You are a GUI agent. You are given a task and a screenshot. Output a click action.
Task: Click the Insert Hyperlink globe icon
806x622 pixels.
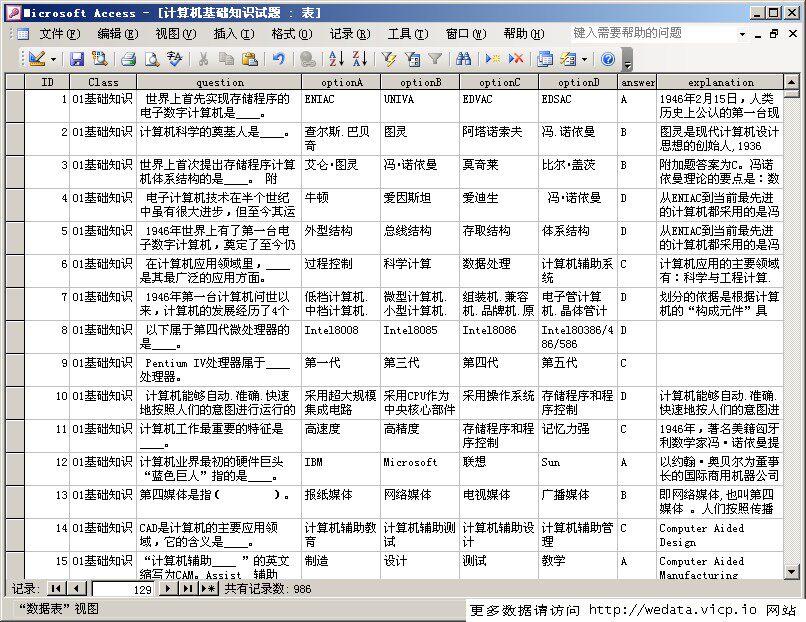click(307, 59)
